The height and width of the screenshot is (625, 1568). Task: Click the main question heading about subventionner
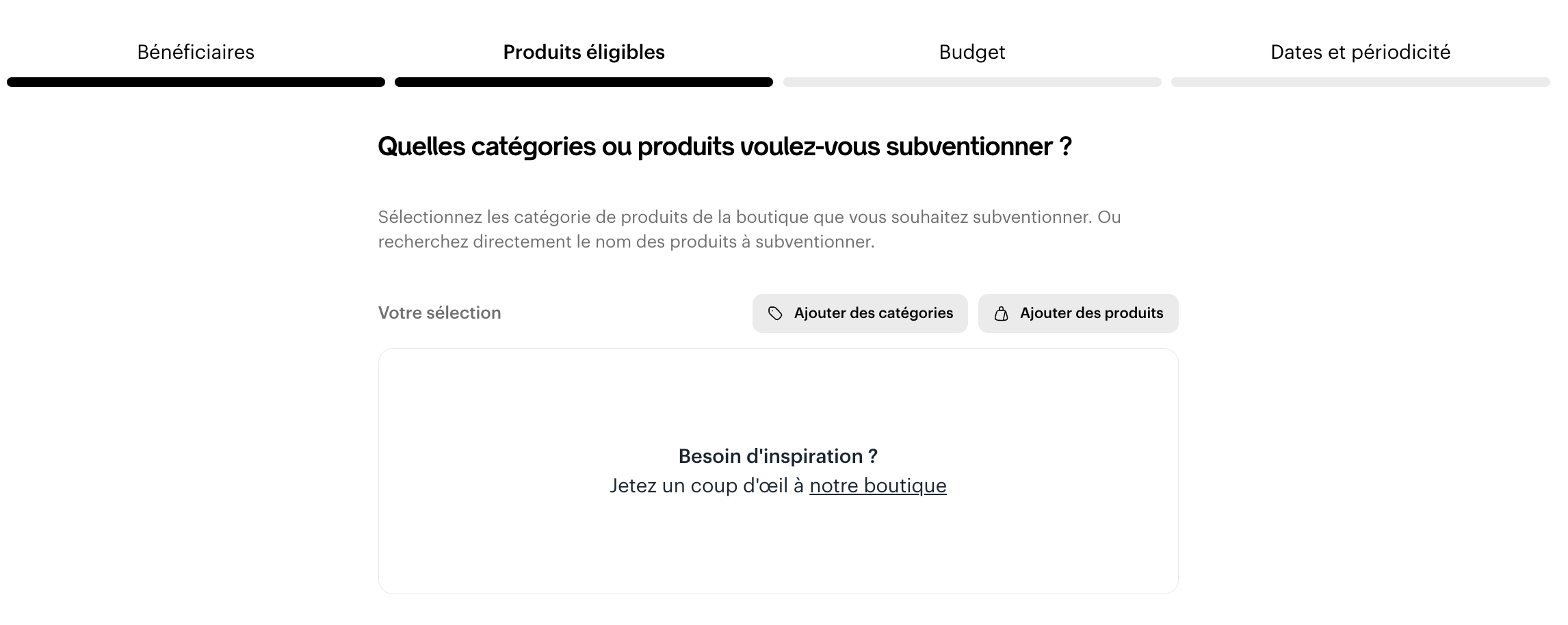click(724, 146)
